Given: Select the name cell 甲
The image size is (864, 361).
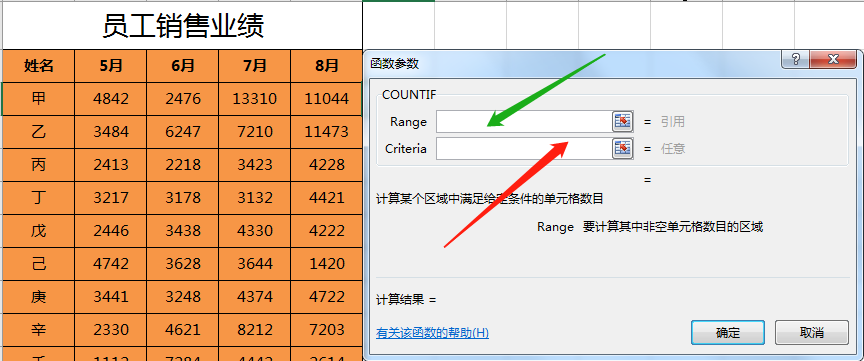Looking at the screenshot, I should 39,99.
